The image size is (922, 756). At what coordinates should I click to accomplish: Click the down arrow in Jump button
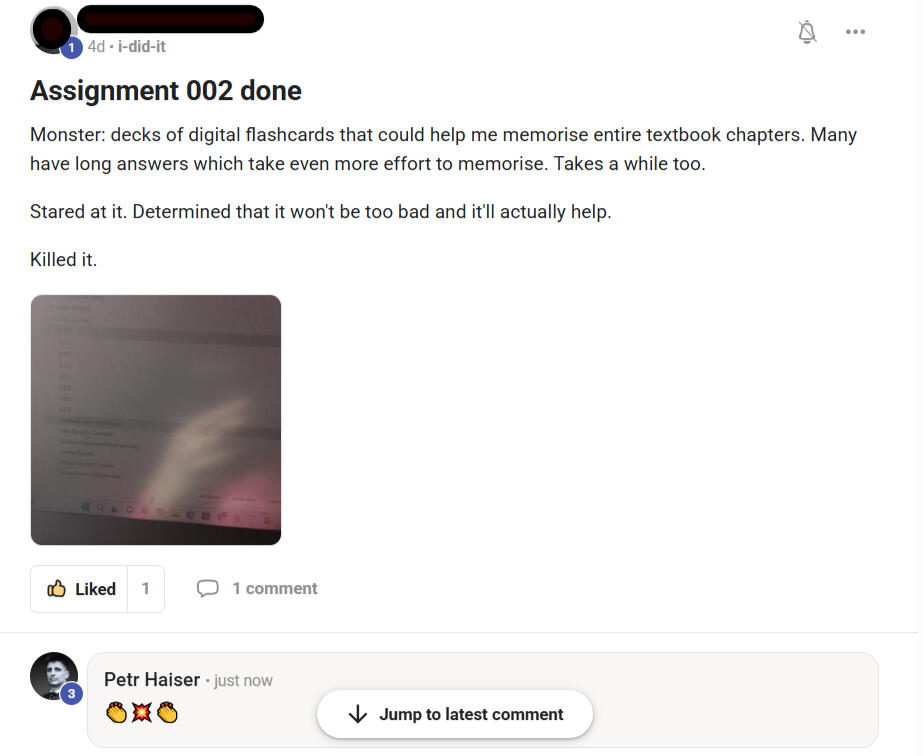point(358,714)
